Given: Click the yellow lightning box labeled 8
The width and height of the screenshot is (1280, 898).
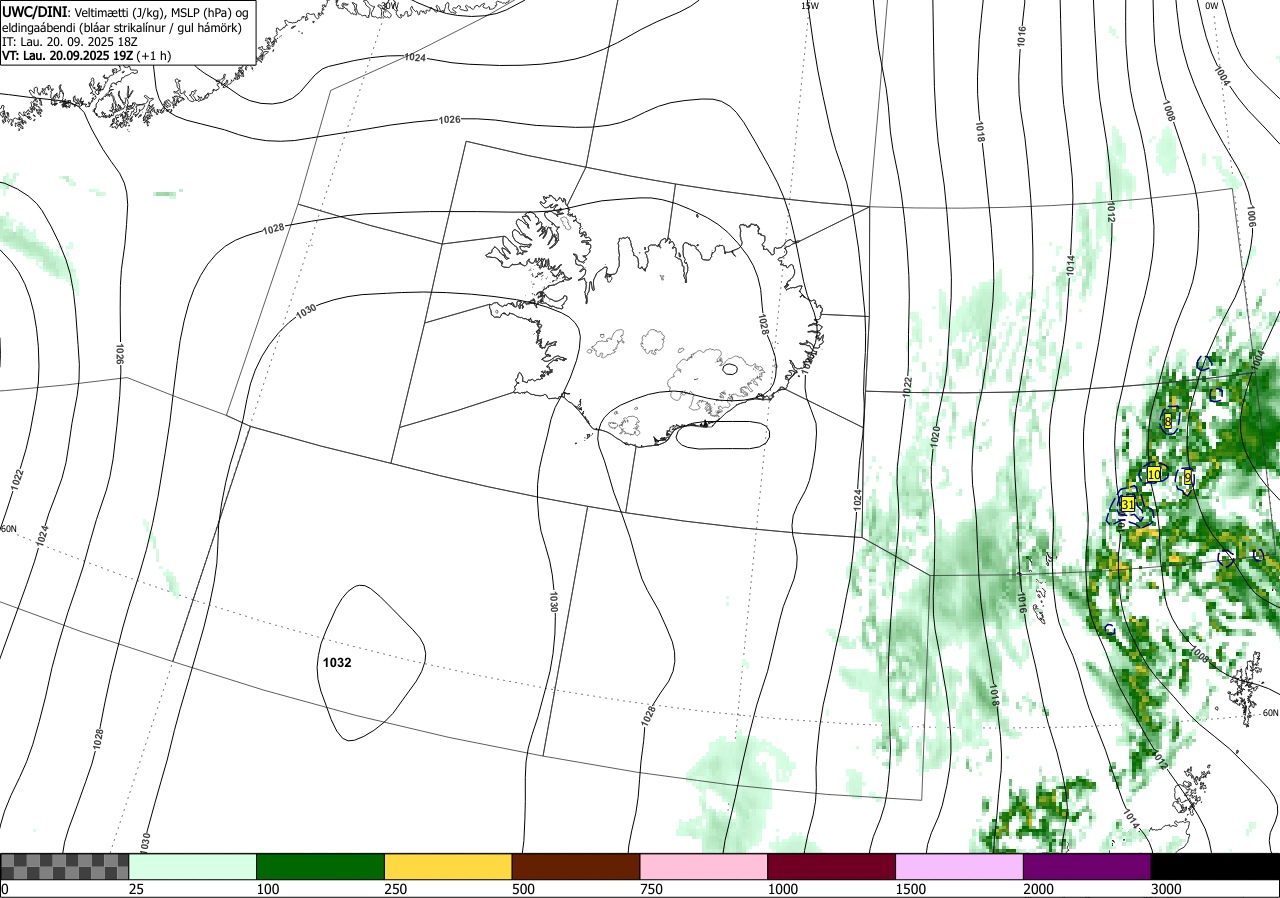Looking at the screenshot, I should tap(1168, 422).
